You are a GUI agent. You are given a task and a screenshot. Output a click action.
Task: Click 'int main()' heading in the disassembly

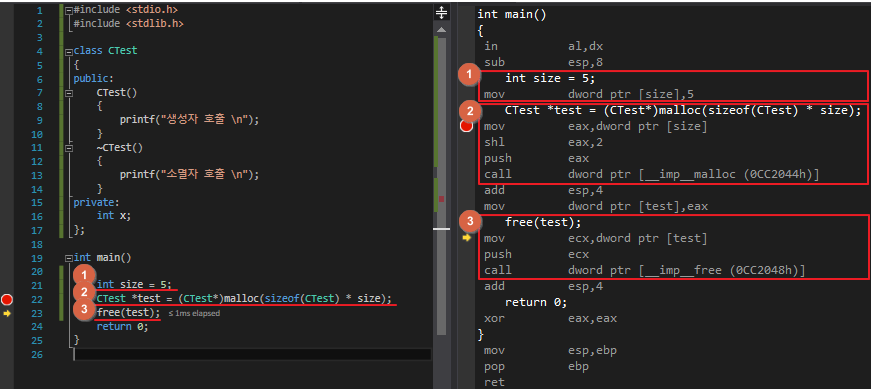point(512,14)
